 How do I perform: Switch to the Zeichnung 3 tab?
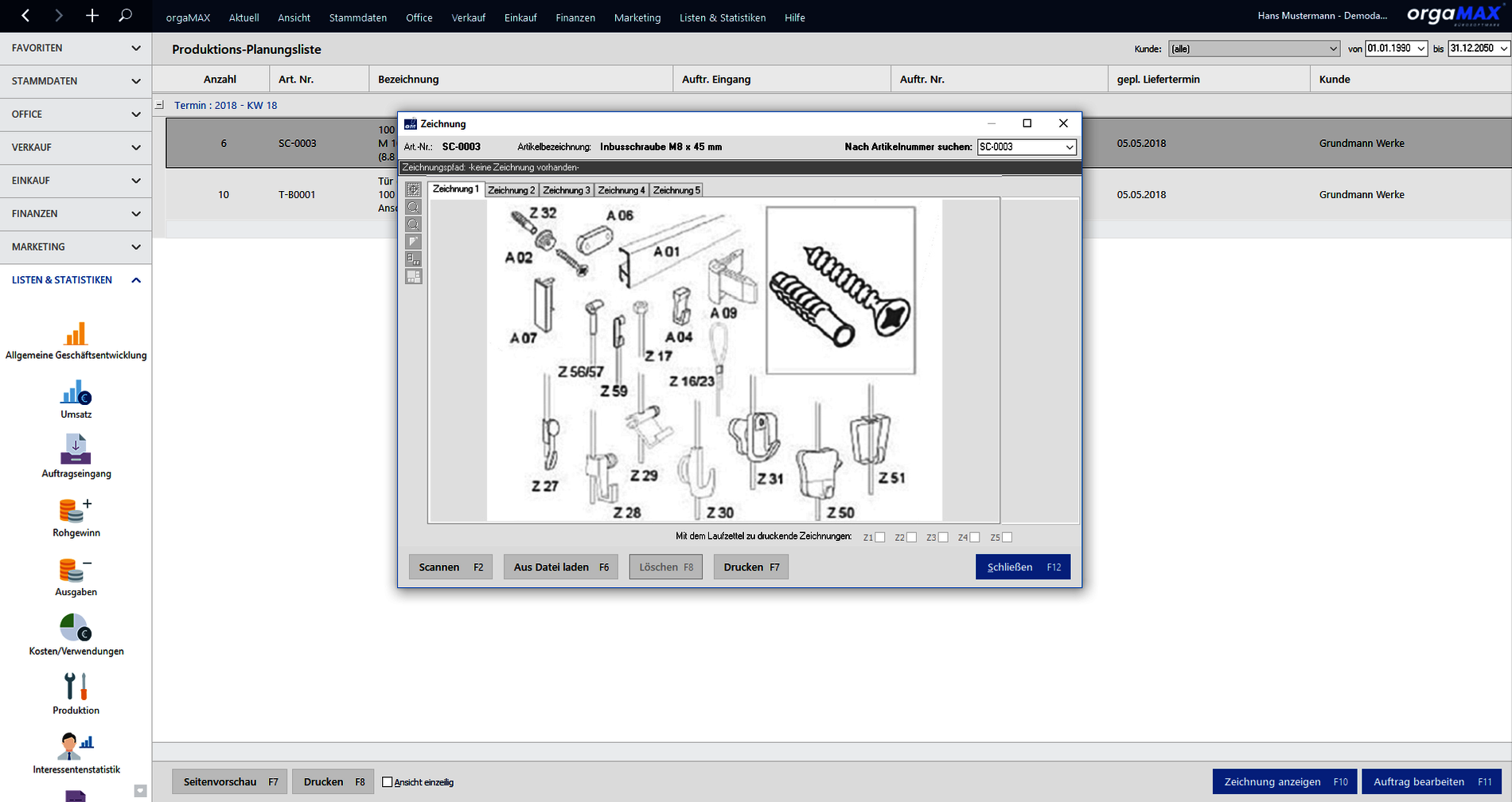tap(567, 190)
